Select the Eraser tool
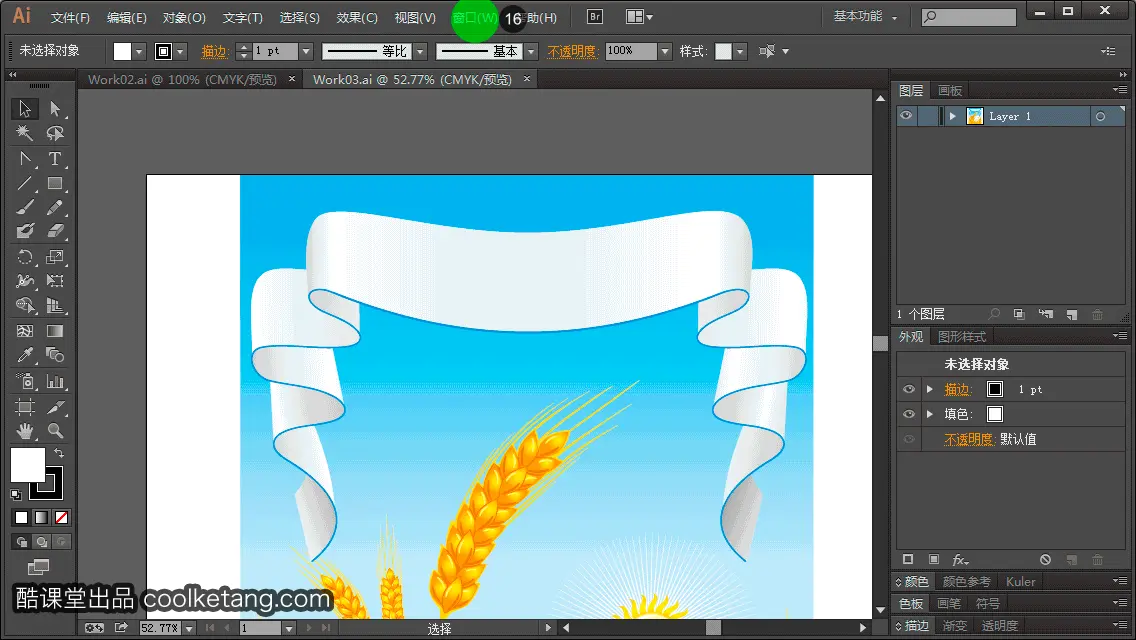This screenshot has width=1136, height=640. 55,231
